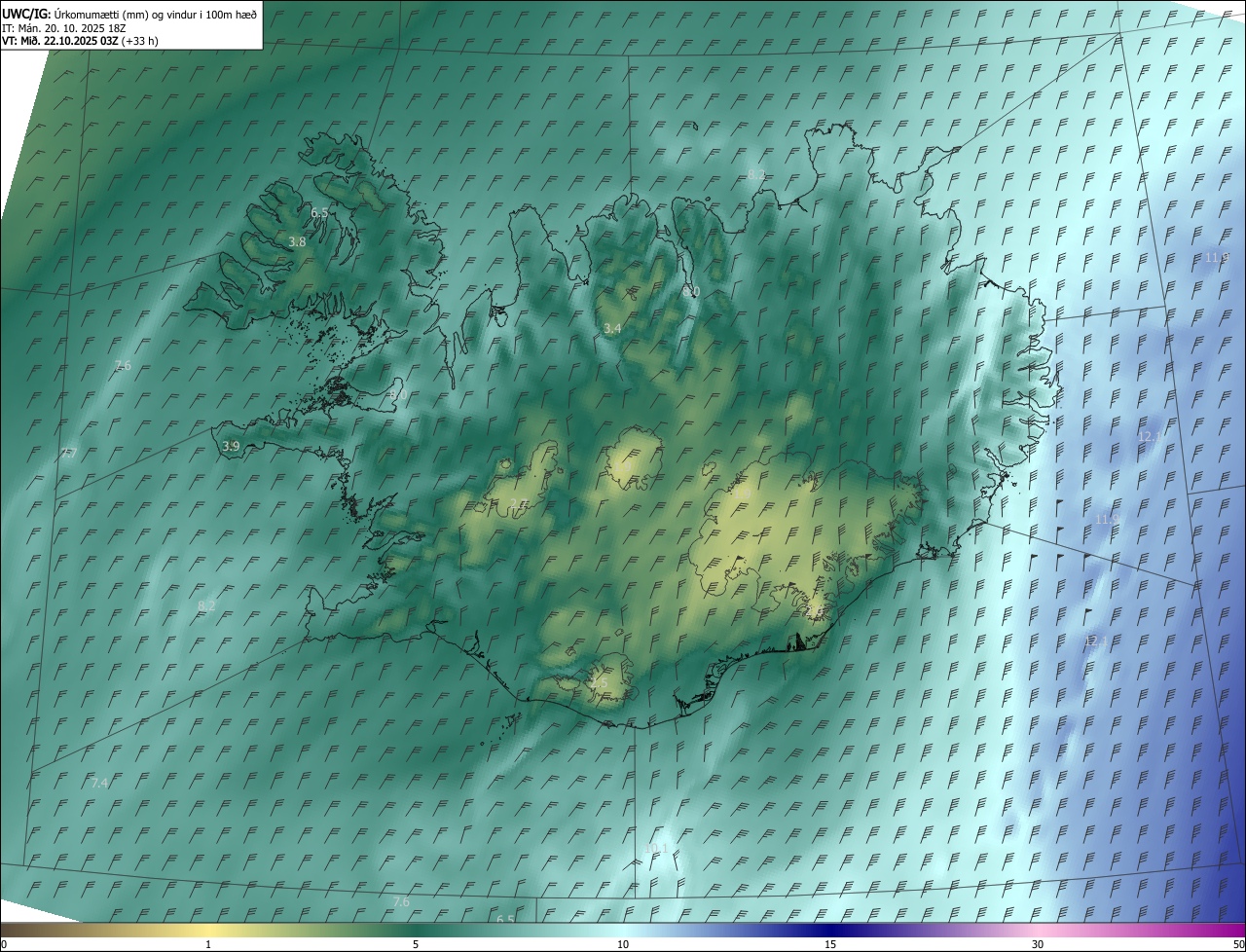Click the 10.1 value label south of Iceland
The width and height of the screenshot is (1246, 952).
[657, 849]
